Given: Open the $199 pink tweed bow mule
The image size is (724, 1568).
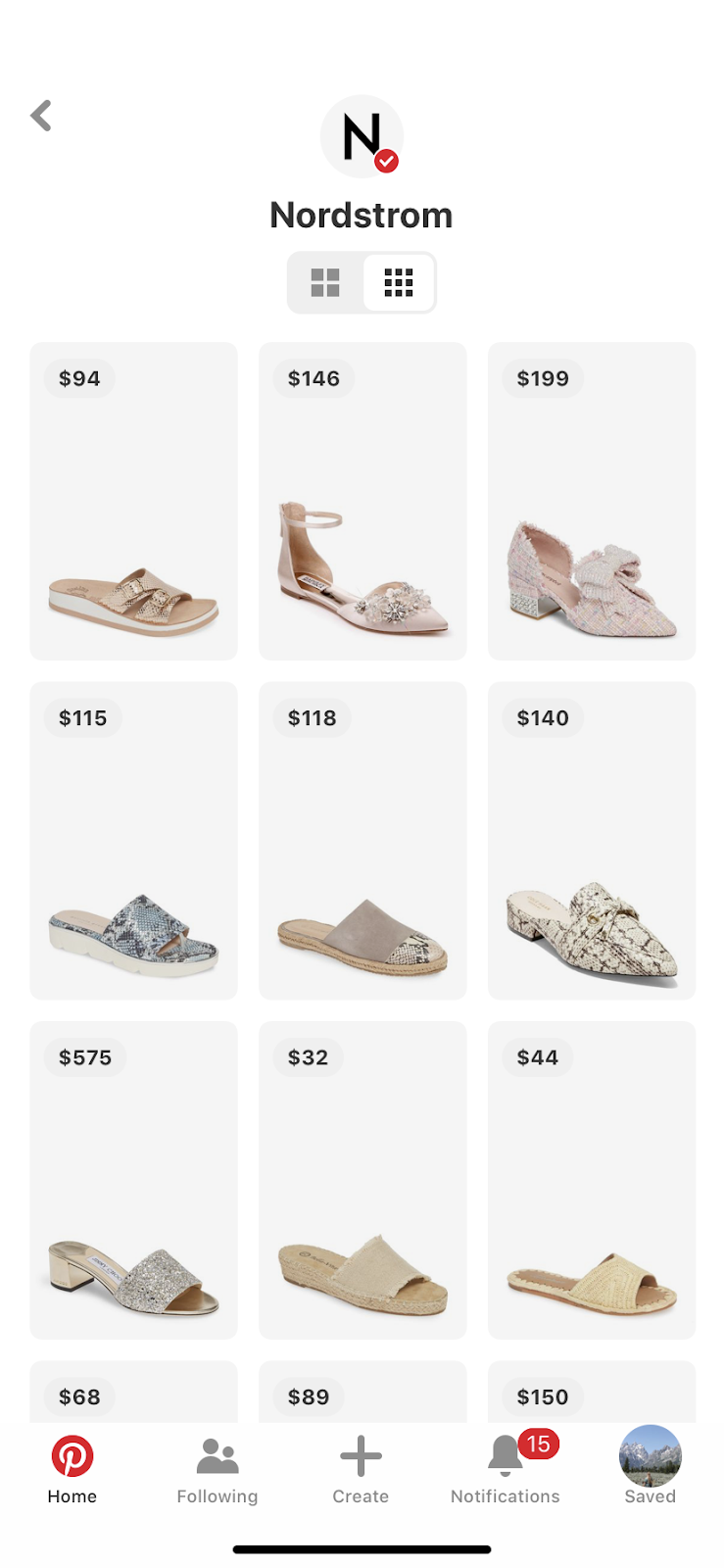Looking at the screenshot, I should pos(592,501).
